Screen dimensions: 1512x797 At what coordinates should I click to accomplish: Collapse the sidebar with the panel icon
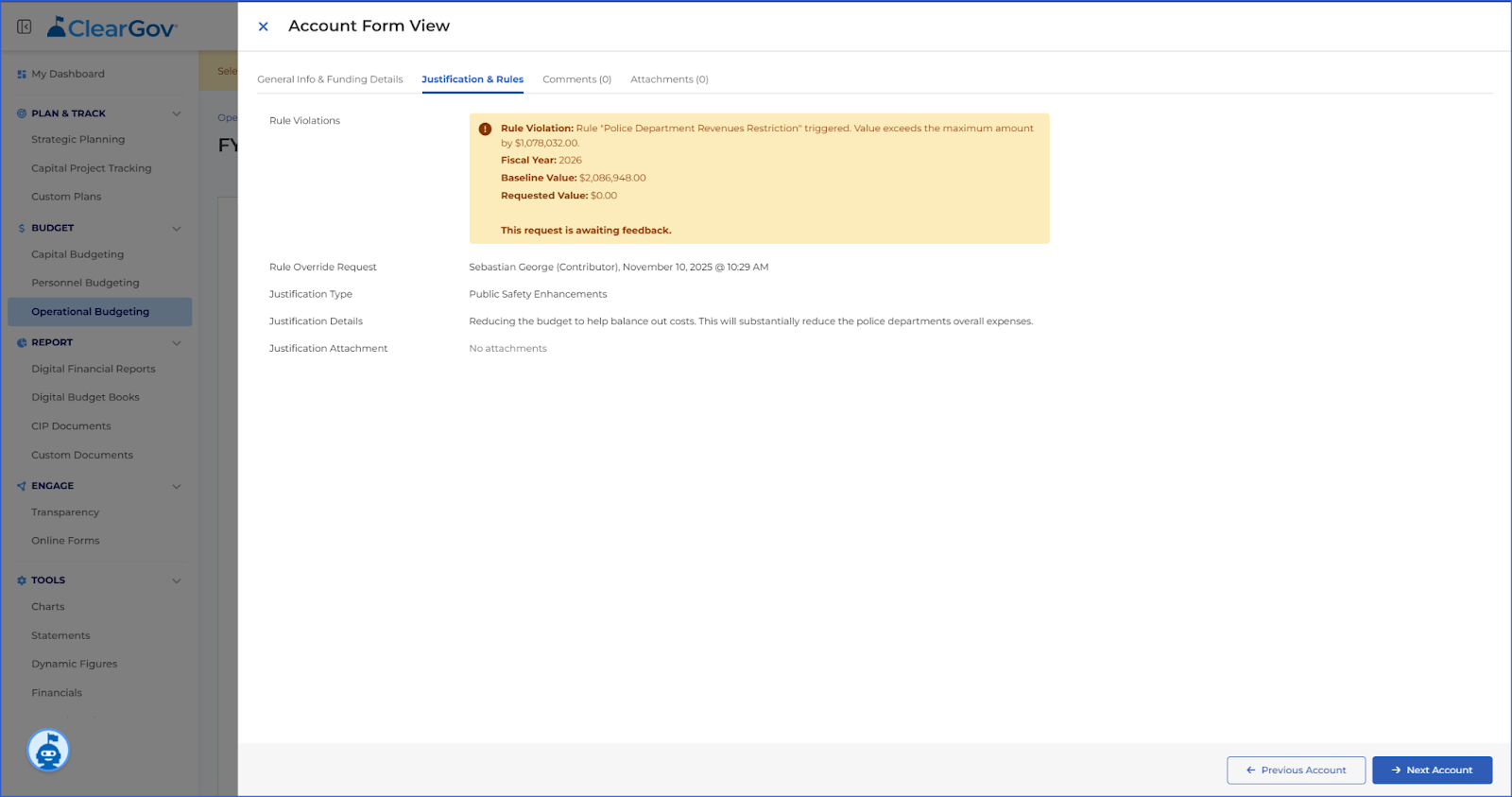tap(25, 26)
